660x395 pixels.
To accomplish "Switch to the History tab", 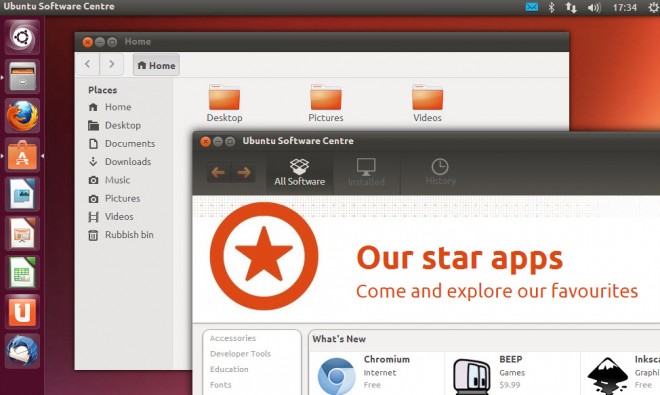I will click(x=440, y=173).
